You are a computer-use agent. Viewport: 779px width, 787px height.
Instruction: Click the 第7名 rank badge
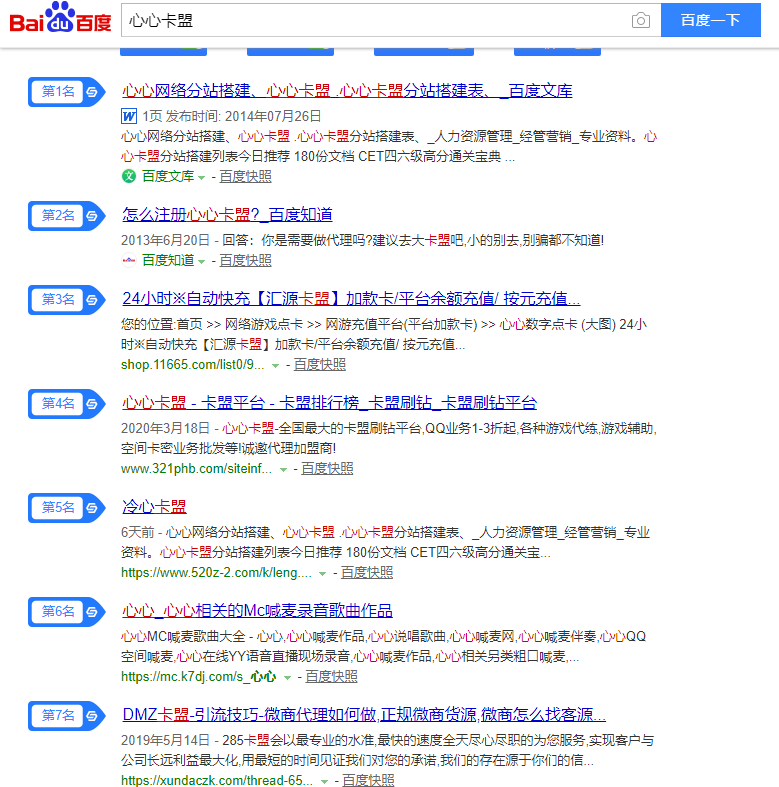pos(66,715)
